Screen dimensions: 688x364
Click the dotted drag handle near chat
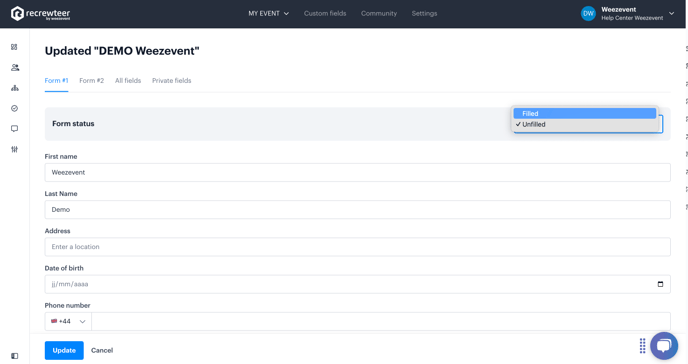point(642,346)
